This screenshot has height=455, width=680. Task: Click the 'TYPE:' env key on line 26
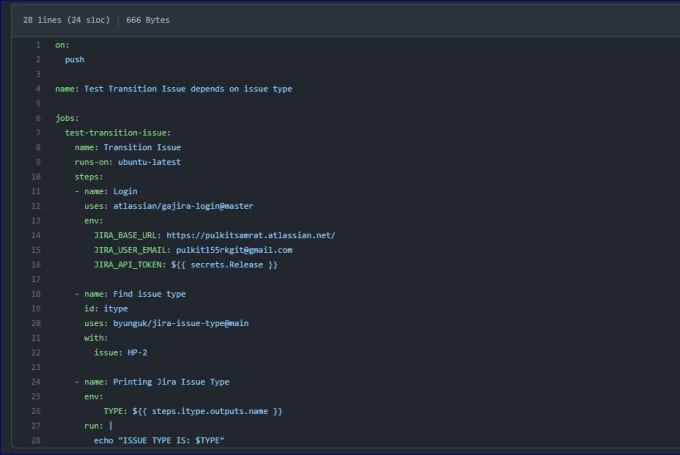point(115,411)
